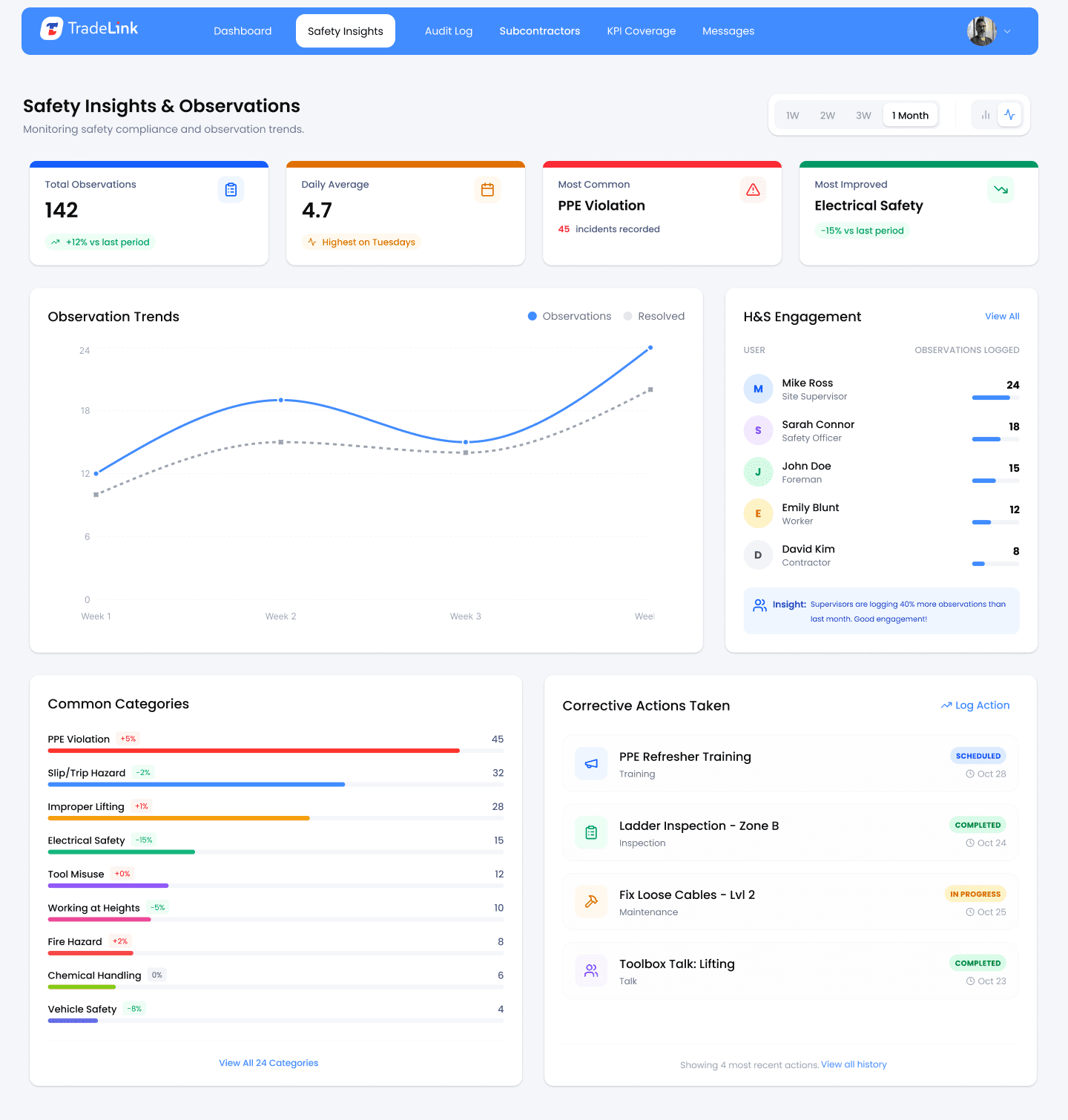Toggle the Observations legend series
The image size is (1068, 1120).
point(570,316)
